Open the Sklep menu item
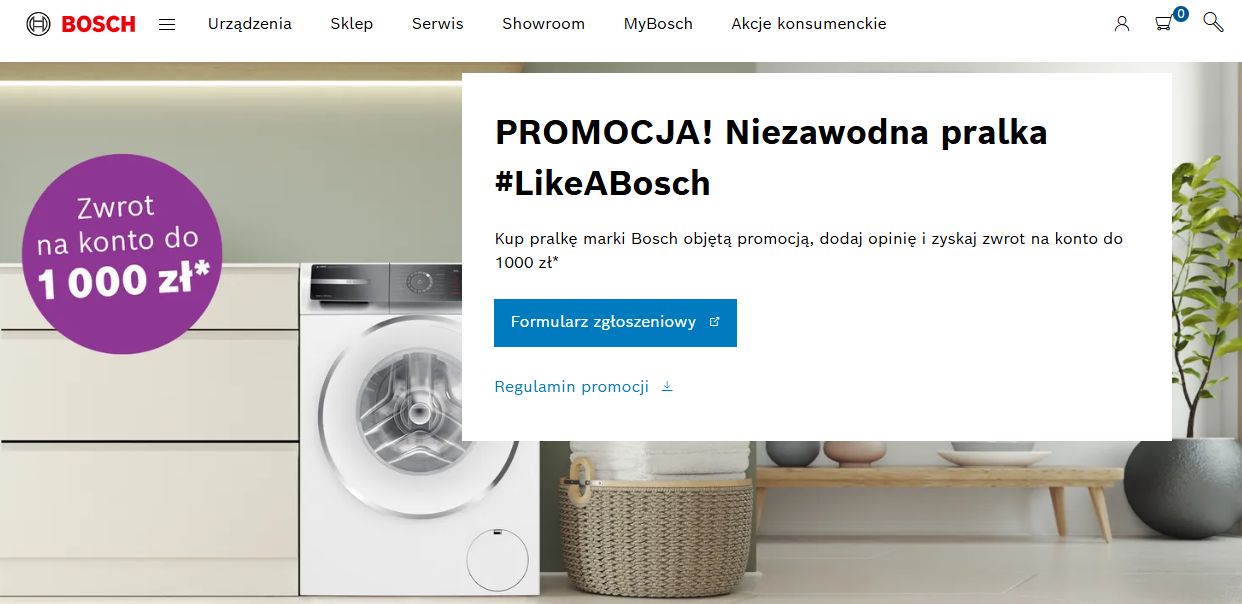 point(352,23)
